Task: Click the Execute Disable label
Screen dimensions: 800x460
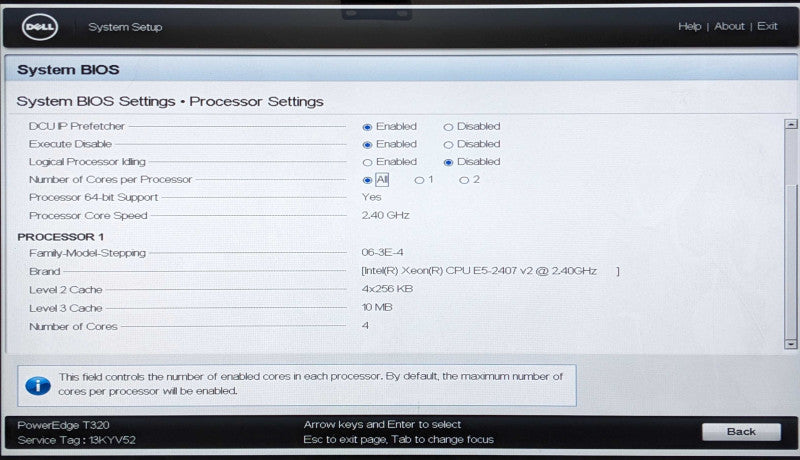Action: [x=70, y=144]
